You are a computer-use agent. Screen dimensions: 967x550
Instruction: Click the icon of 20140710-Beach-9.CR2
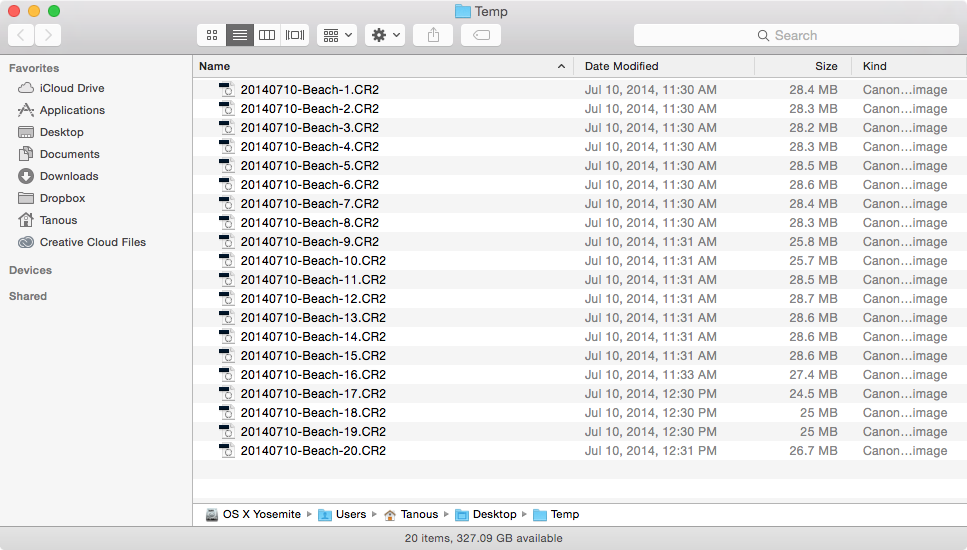coord(227,242)
